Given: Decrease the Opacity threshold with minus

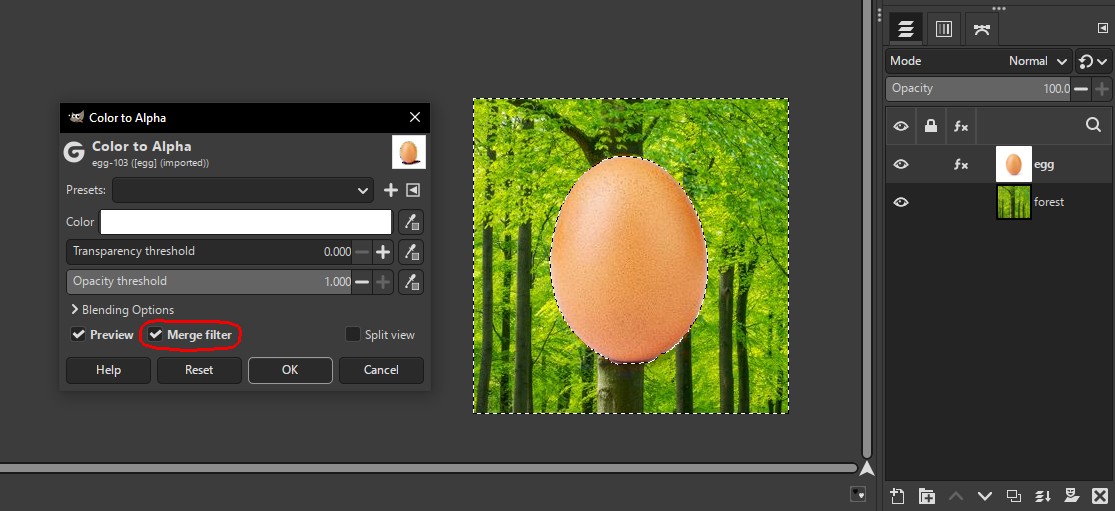Looking at the screenshot, I should [362, 281].
